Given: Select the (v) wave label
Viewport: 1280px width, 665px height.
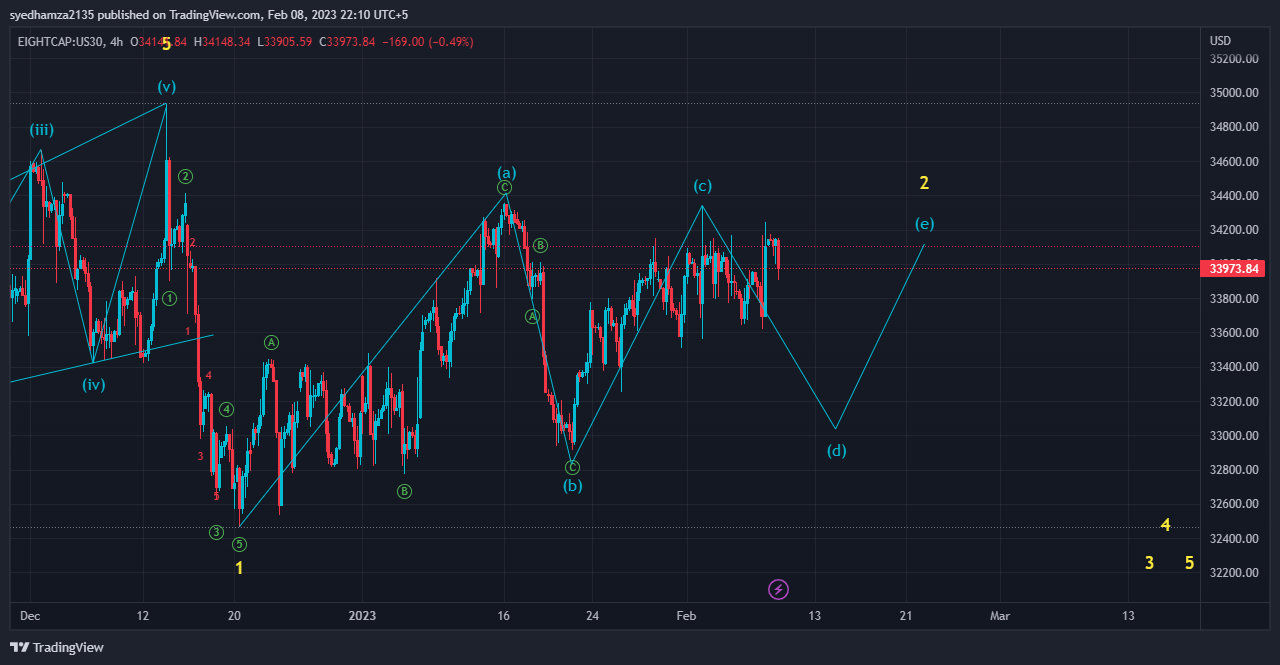Looking at the screenshot, I should click(x=166, y=87).
